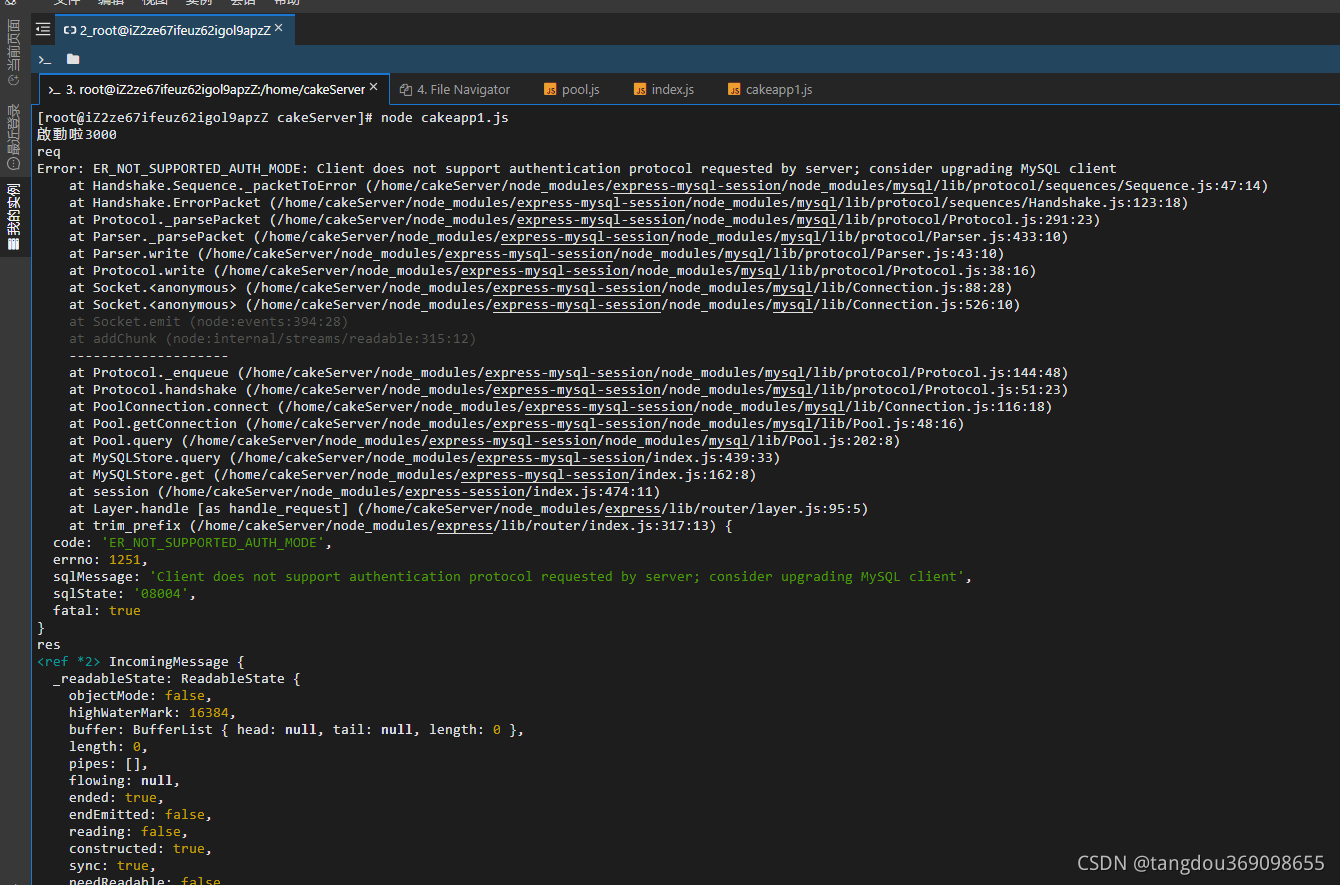1340x885 pixels.
Task: Click the highWaterMark value 16384
Action: [x=209, y=713]
